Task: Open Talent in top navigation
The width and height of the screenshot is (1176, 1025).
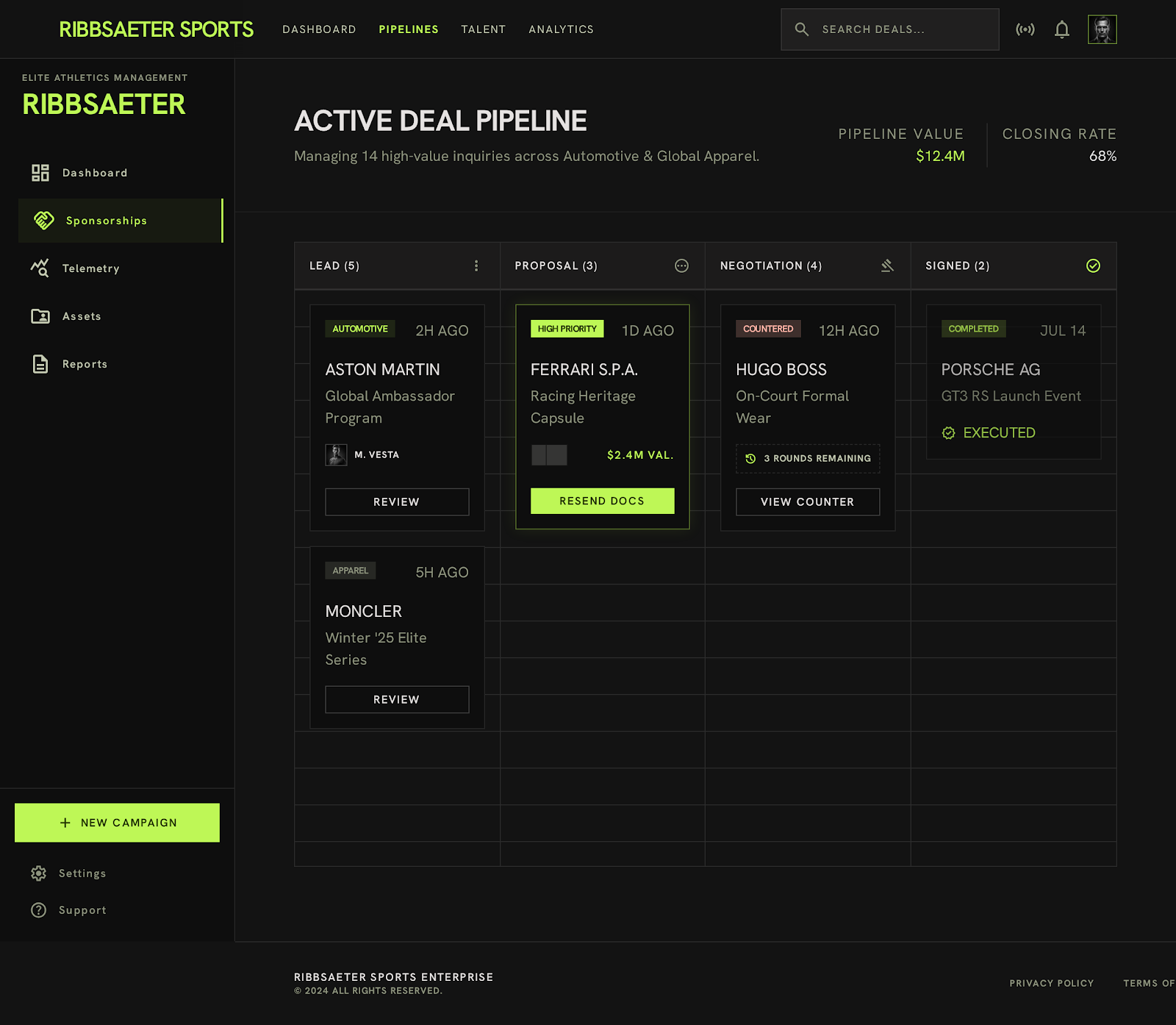Action: [x=484, y=29]
